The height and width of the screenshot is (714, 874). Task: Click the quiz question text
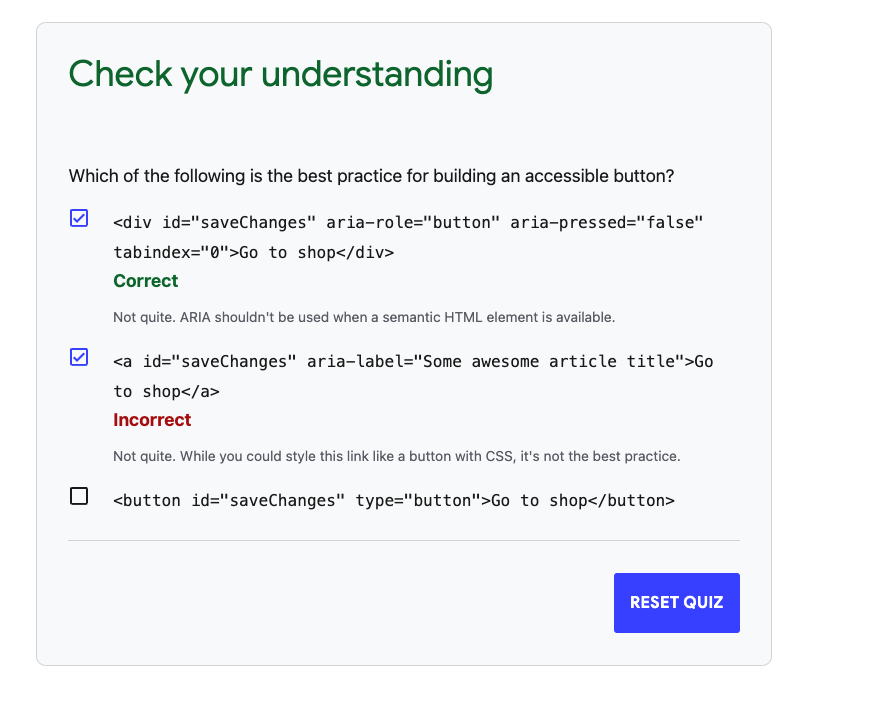point(372,176)
